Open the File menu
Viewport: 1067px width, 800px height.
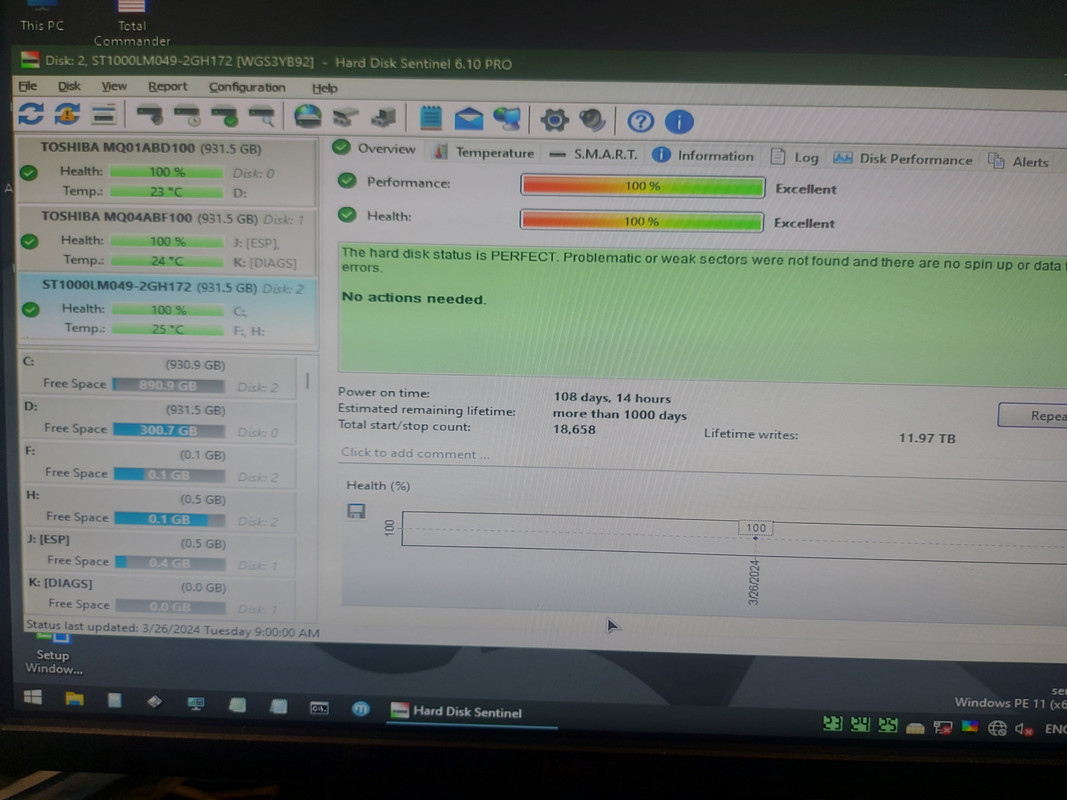click(28, 86)
